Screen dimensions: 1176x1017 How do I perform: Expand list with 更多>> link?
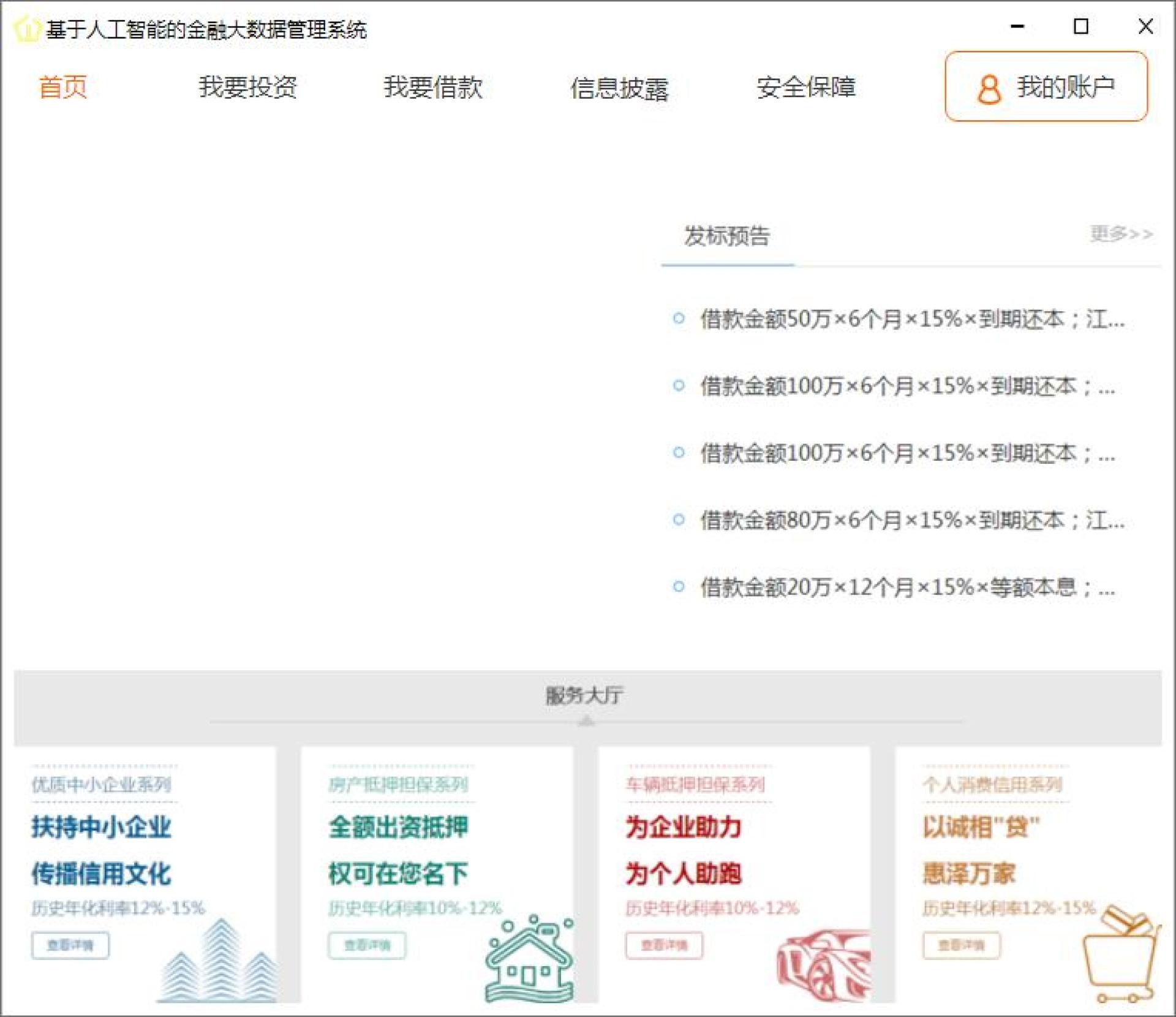pos(1120,234)
